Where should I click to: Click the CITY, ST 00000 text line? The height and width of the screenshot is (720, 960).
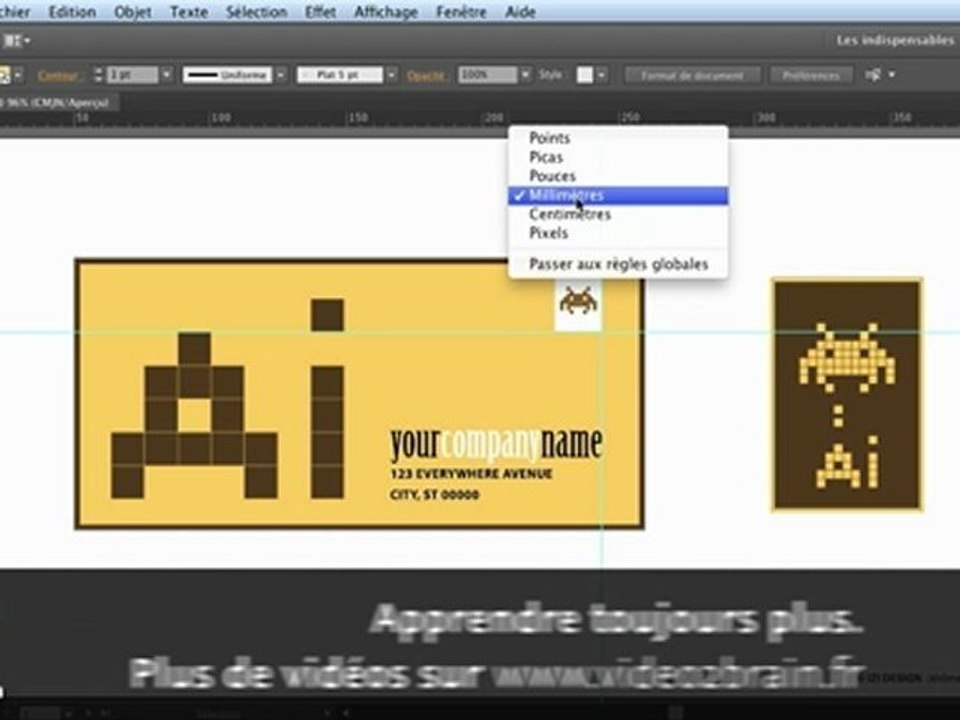435,495
